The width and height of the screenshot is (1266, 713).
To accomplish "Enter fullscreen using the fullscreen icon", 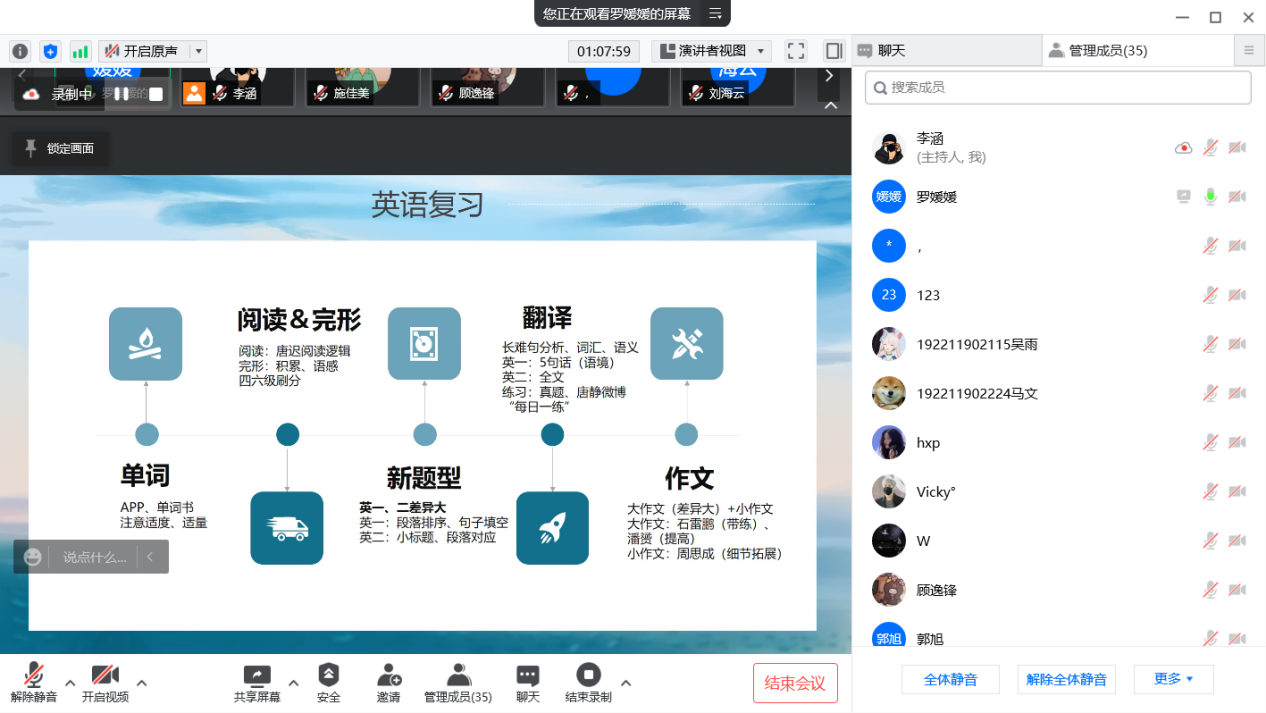I will click(x=796, y=51).
